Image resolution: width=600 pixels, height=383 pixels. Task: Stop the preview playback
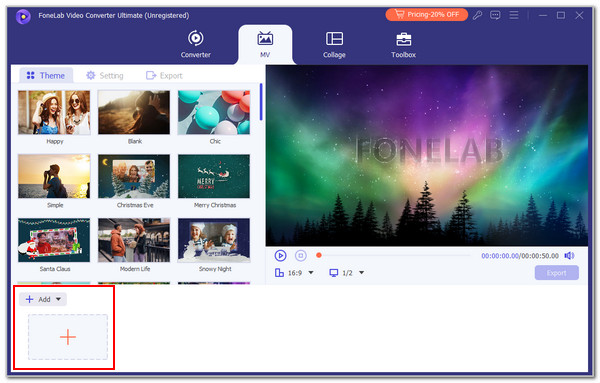pos(301,256)
